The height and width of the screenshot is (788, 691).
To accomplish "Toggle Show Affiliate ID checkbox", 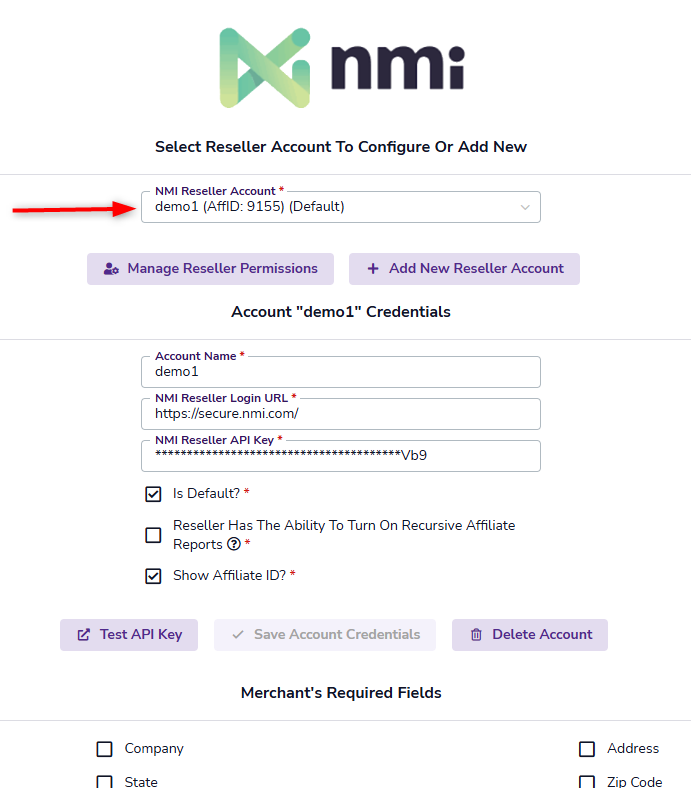I will tap(153, 576).
